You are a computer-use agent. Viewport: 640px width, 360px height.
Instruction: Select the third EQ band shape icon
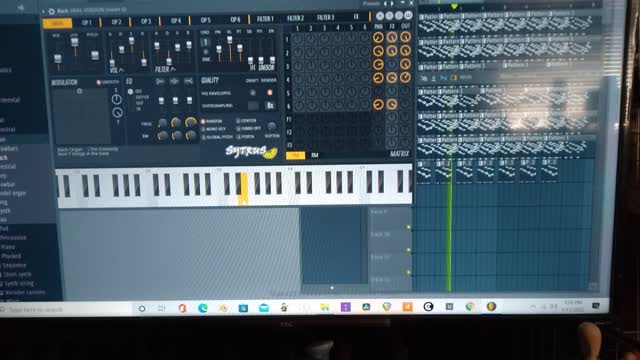(x=188, y=81)
